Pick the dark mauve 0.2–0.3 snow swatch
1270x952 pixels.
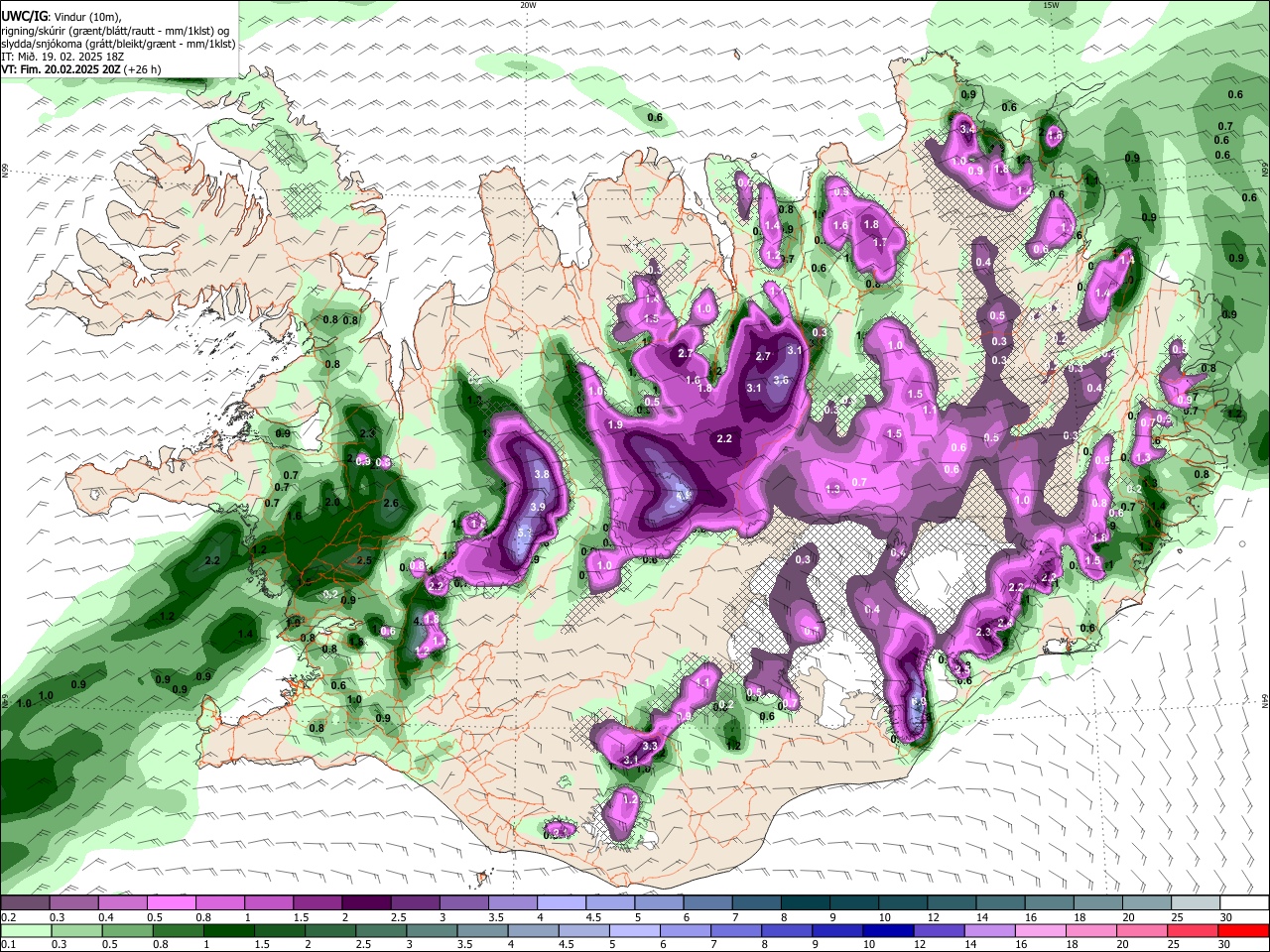(x=25, y=903)
